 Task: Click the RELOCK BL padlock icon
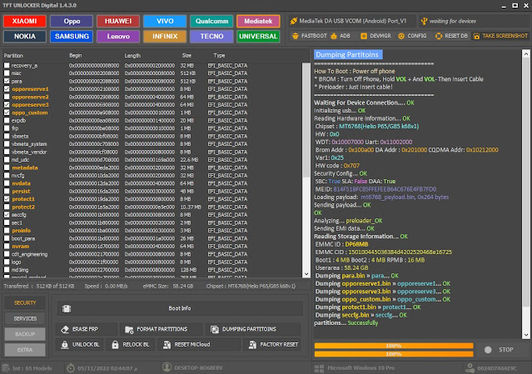click(115, 345)
